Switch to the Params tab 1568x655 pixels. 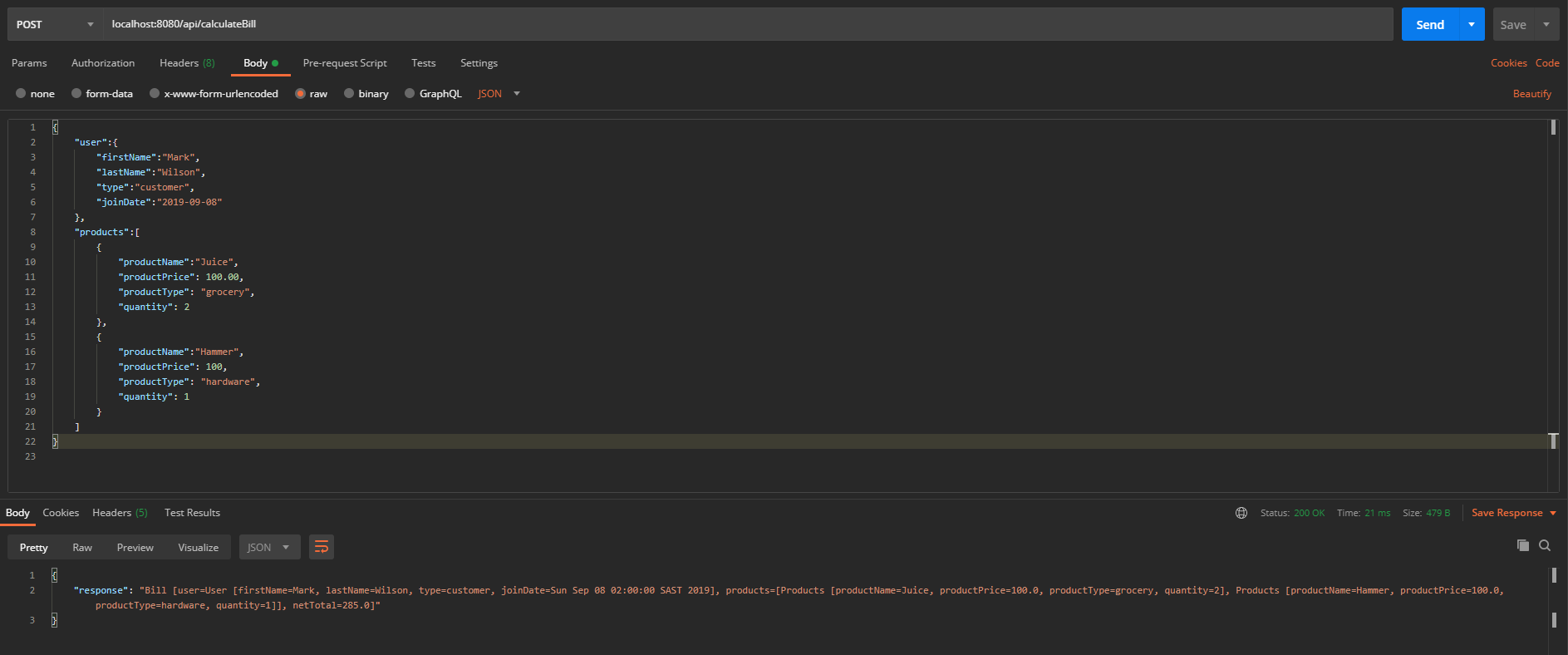click(x=29, y=63)
